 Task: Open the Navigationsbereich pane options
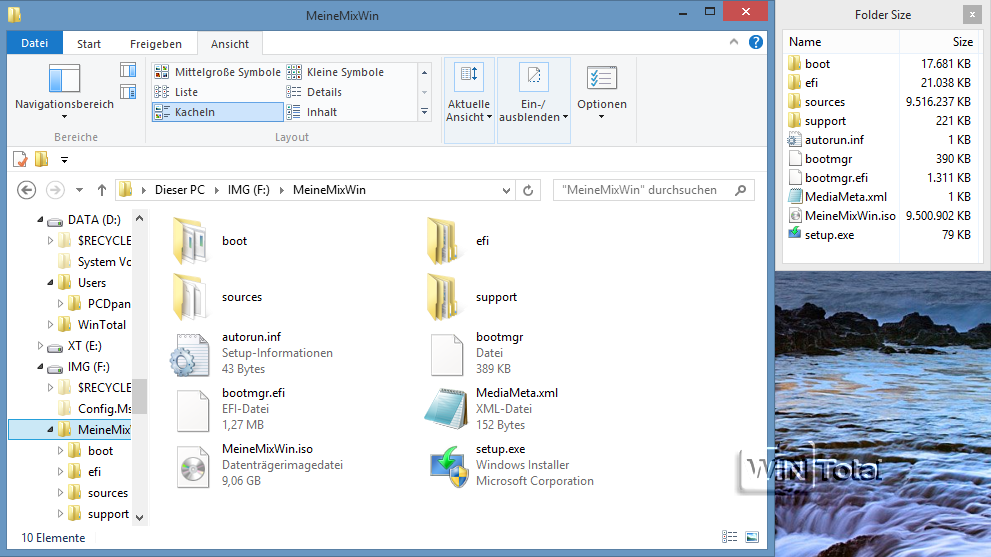[x=64, y=92]
